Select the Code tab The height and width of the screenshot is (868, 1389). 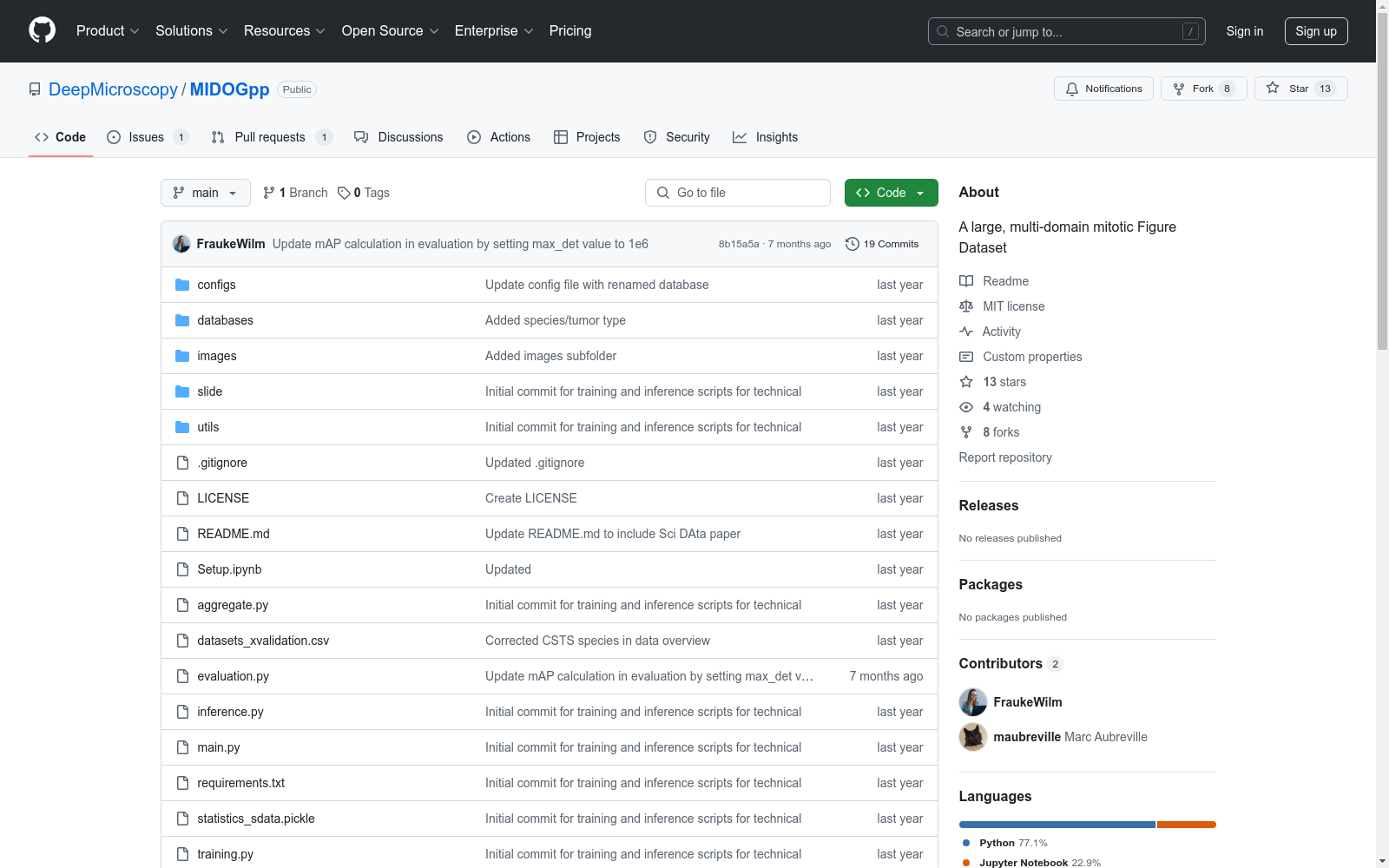61,137
